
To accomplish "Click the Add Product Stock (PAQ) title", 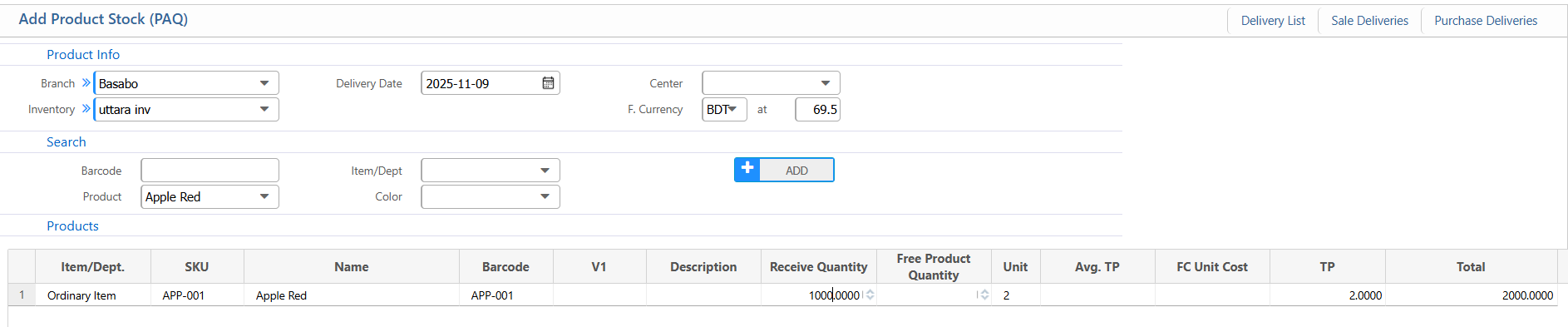I will click(103, 19).
